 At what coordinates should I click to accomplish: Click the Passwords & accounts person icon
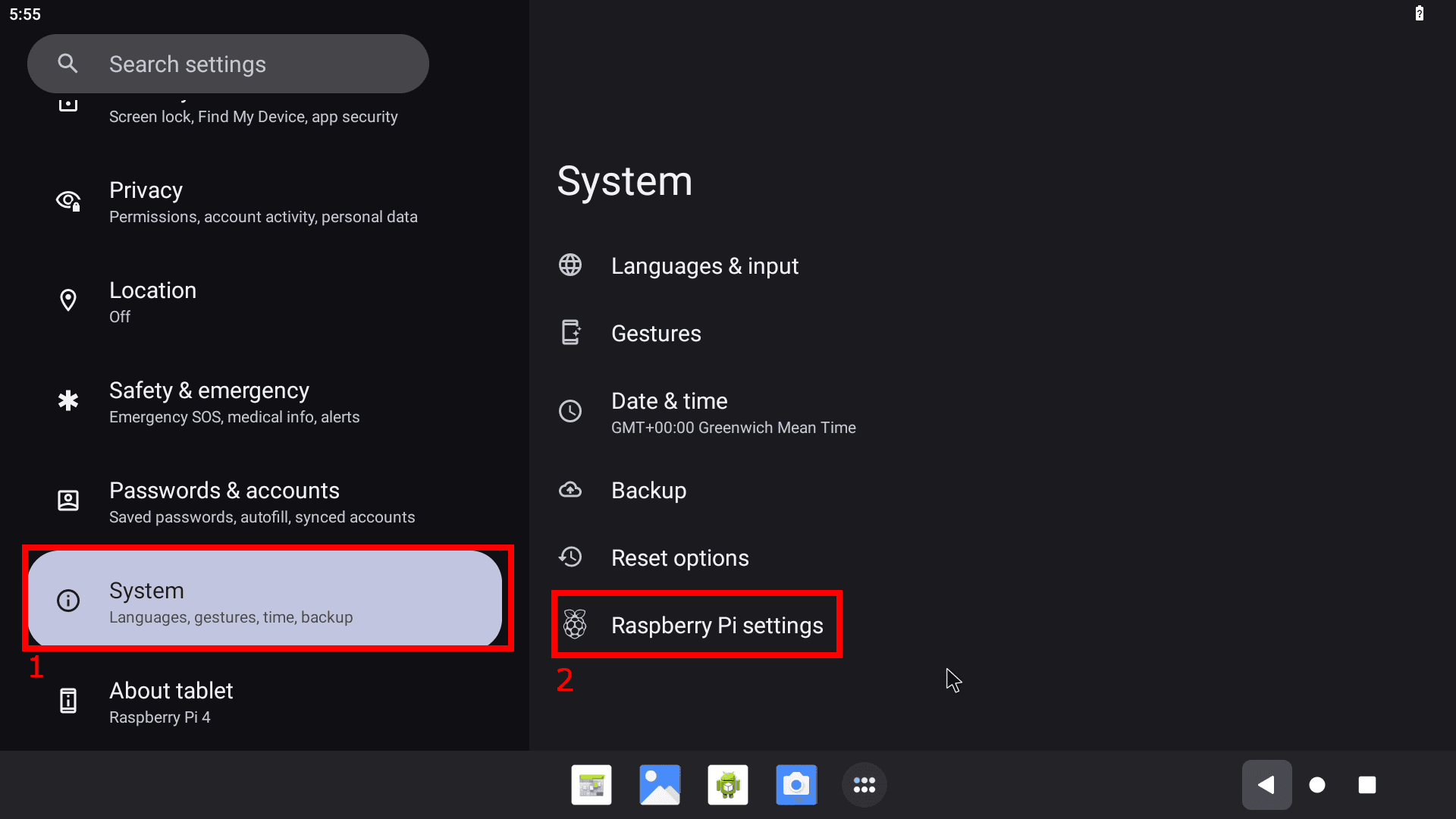68,500
